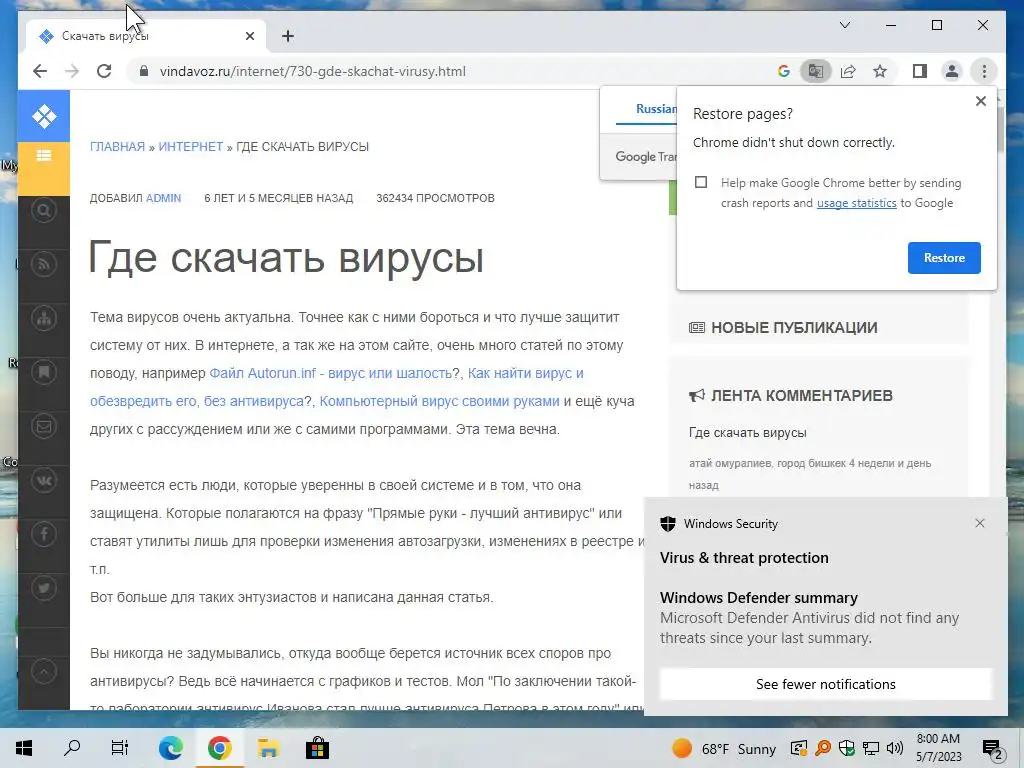Open the envelope contact sidebar icon
Viewport: 1024px width, 768px height.
[x=44, y=426]
